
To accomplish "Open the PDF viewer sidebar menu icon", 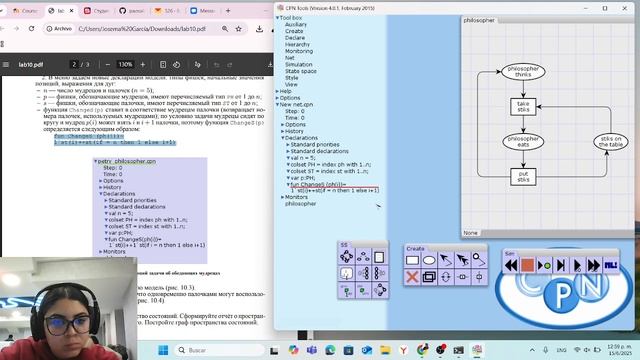I will point(6,64).
